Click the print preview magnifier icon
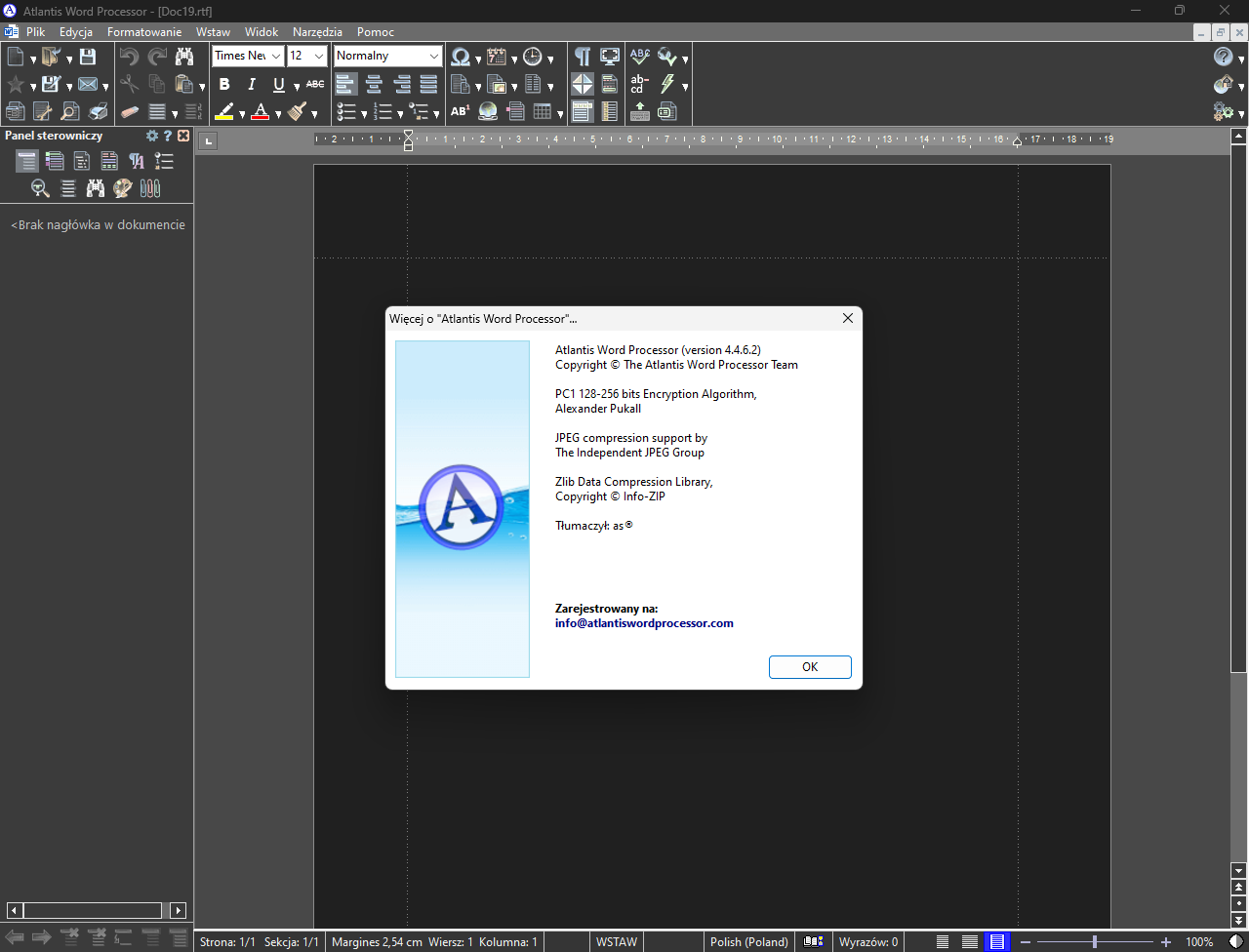1249x952 pixels. click(70, 112)
